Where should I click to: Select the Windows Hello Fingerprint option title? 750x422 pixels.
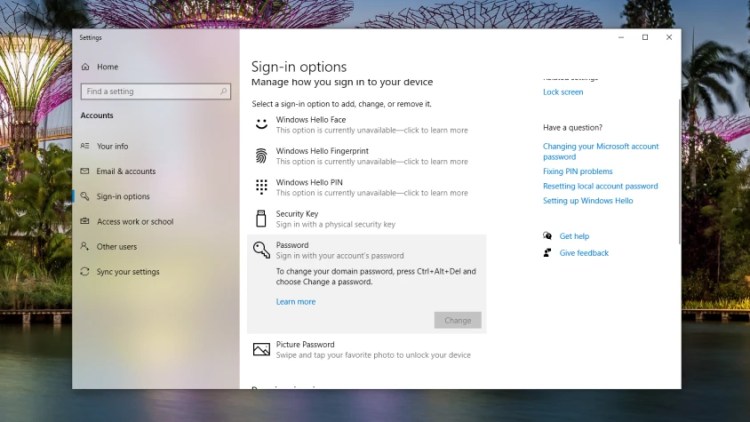pos(322,151)
